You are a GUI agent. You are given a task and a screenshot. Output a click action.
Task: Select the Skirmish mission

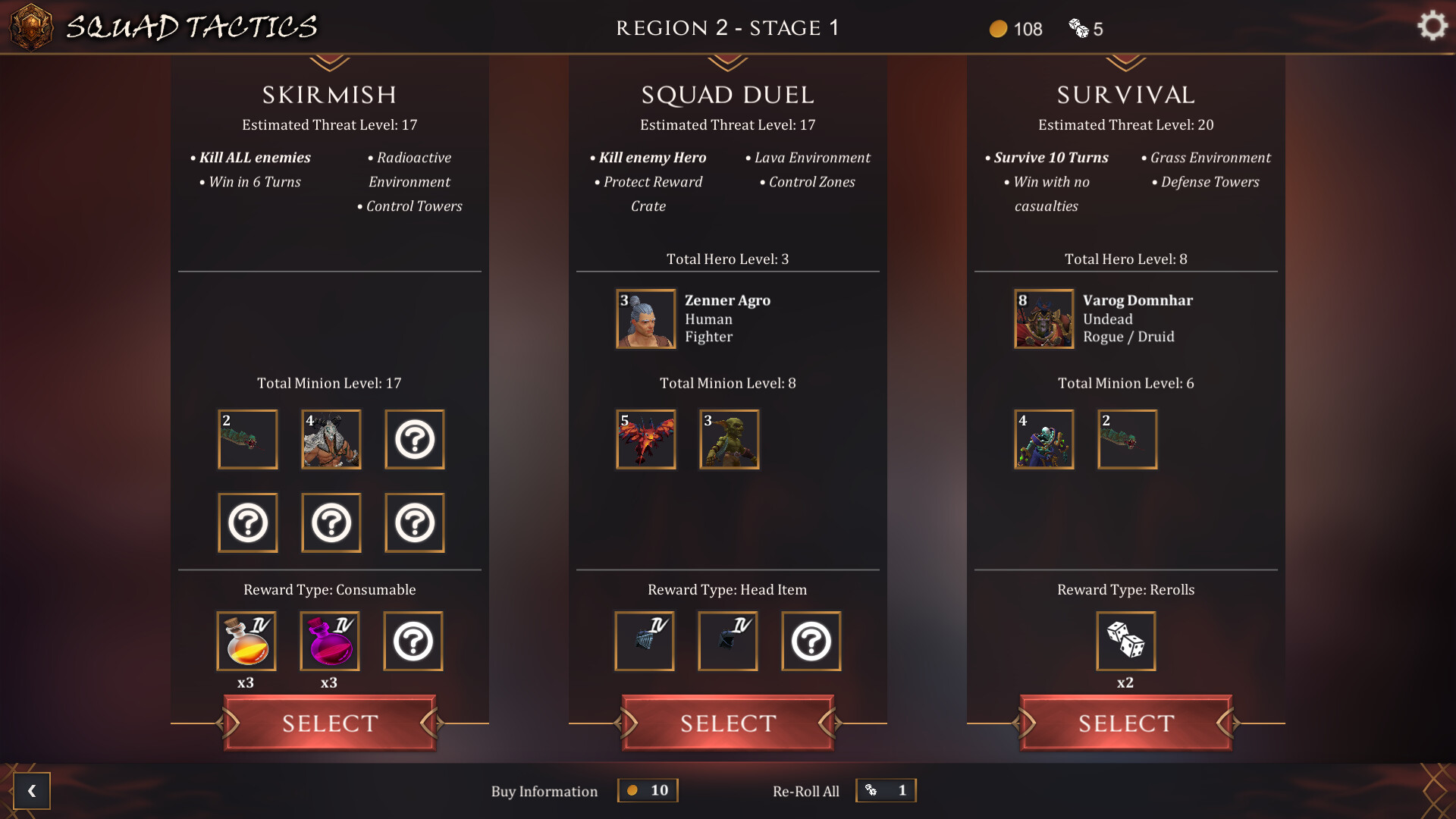[330, 723]
